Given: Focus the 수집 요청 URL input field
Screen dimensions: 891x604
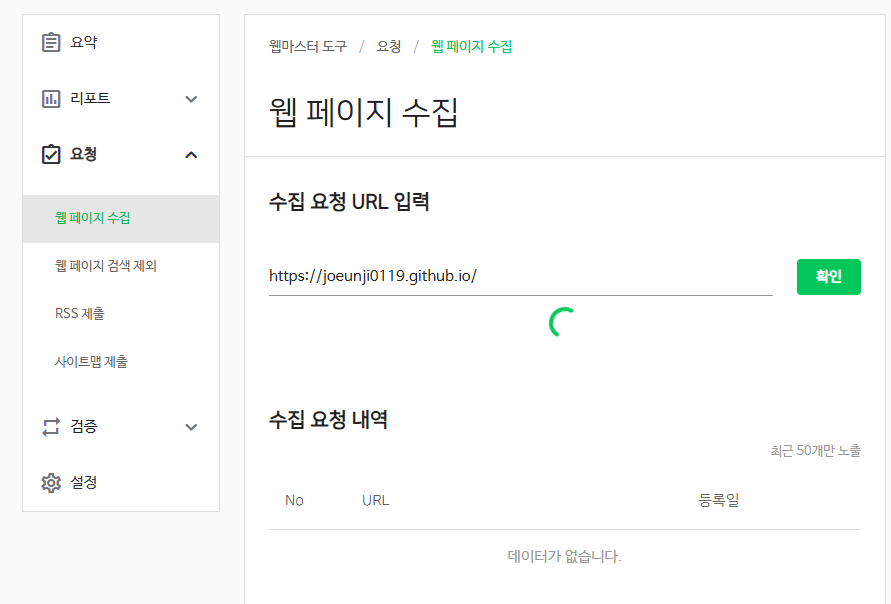Looking at the screenshot, I should (521, 276).
